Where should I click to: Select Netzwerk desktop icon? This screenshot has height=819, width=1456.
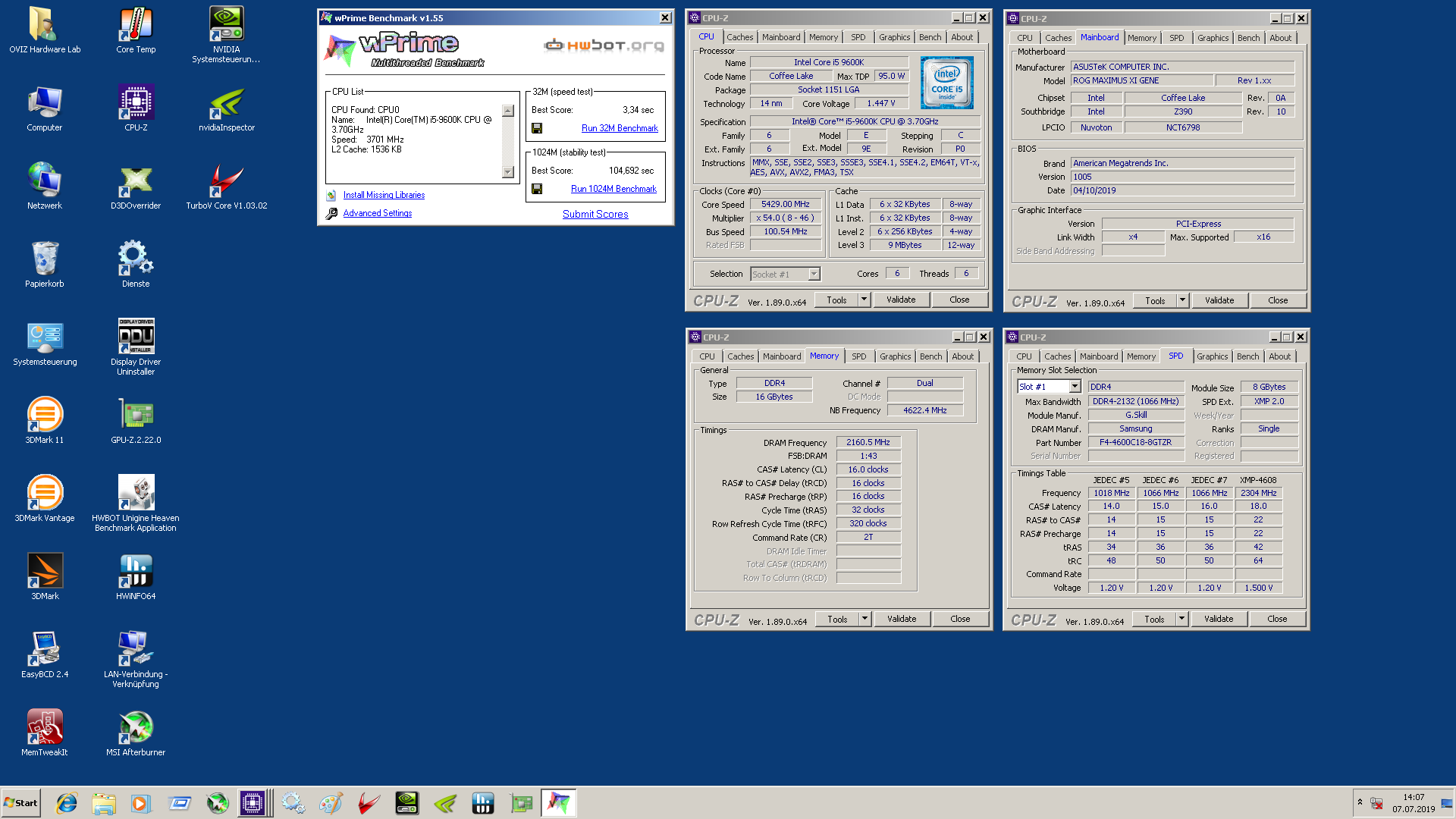[45, 187]
